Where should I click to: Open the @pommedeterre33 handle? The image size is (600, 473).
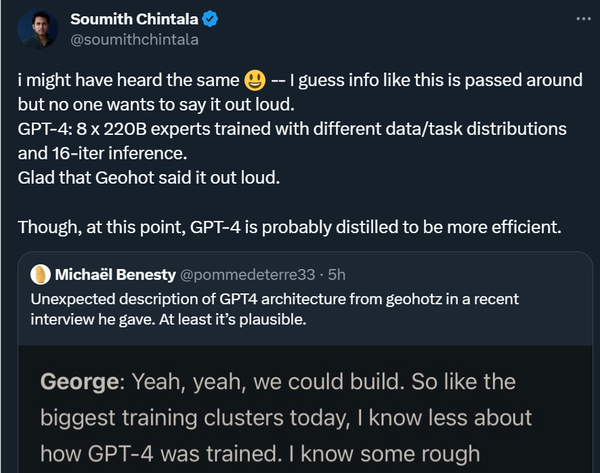pyautogui.click(x=248, y=275)
